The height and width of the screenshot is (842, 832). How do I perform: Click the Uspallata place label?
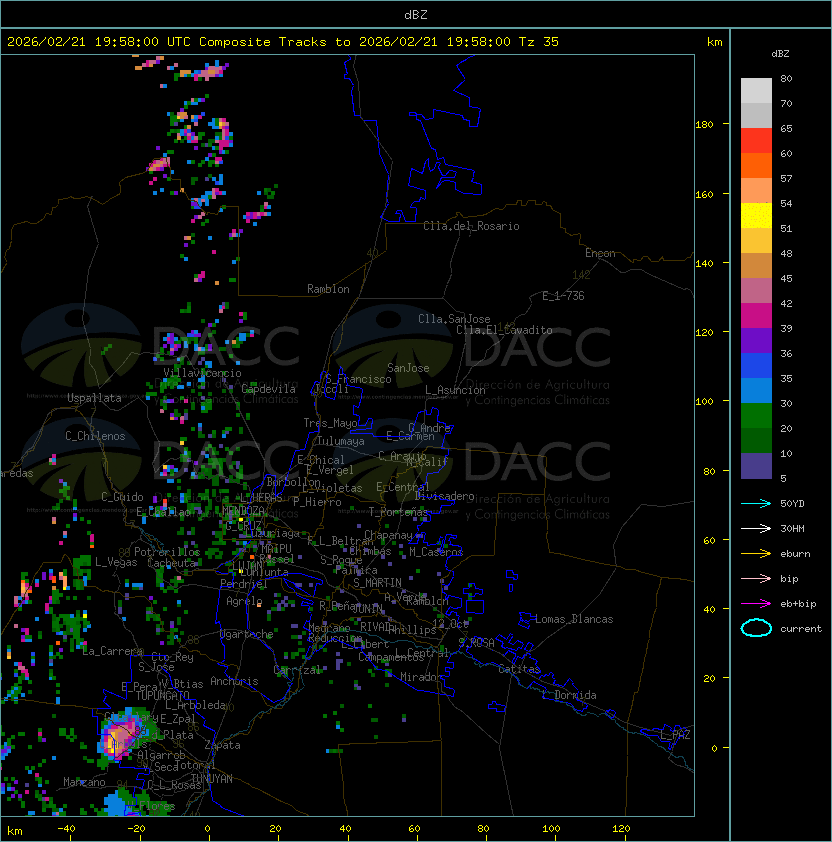click(x=94, y=398)
